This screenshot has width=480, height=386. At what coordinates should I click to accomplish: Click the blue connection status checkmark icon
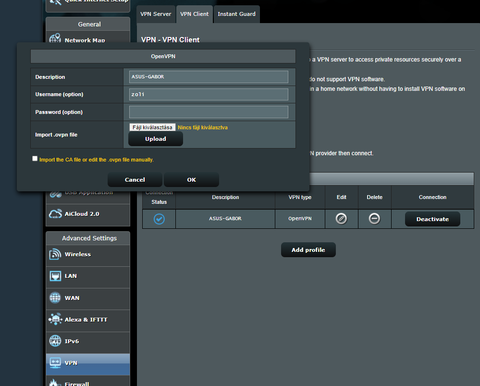(159, 219)
